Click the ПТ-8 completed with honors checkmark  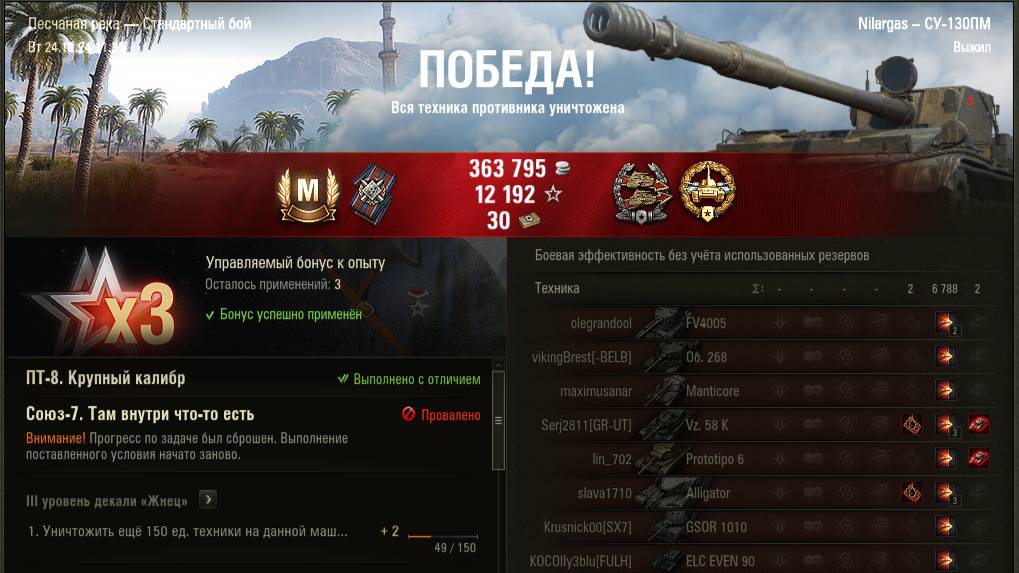[342, 379]
